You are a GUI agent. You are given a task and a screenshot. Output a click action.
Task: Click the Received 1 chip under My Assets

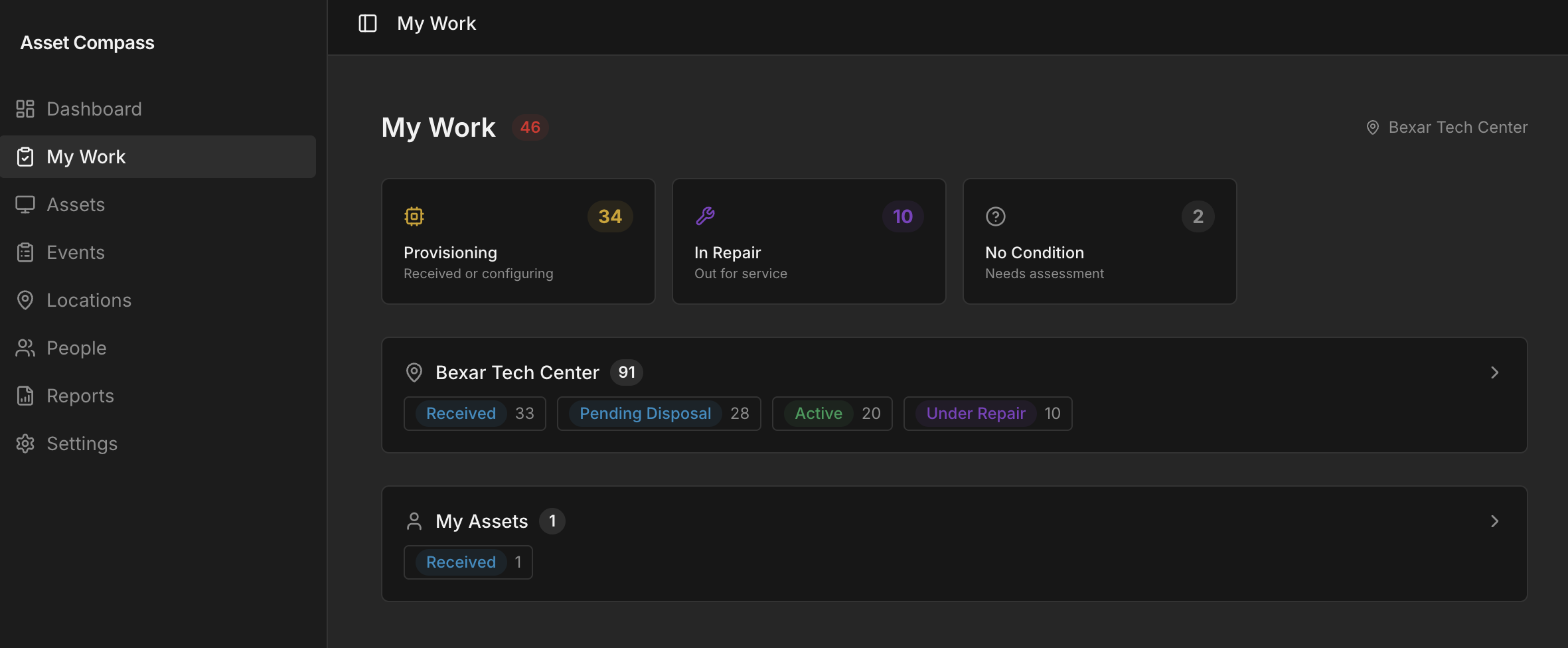pos(468,562)
